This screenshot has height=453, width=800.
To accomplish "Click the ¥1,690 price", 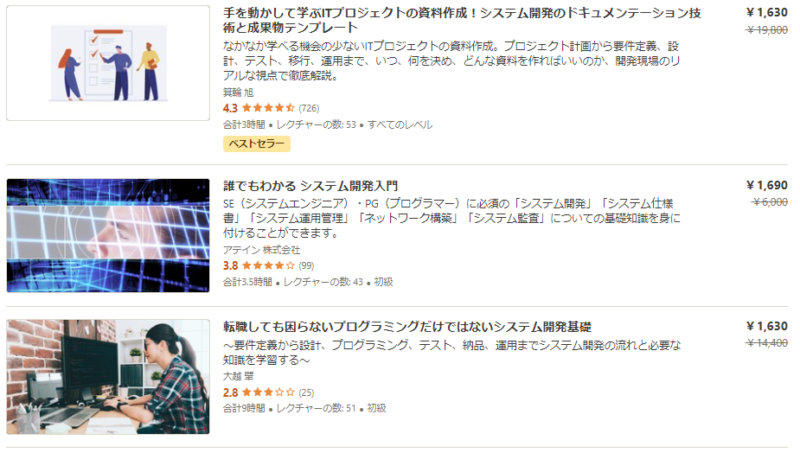I will pyautogui.click(x=767, y=185).
